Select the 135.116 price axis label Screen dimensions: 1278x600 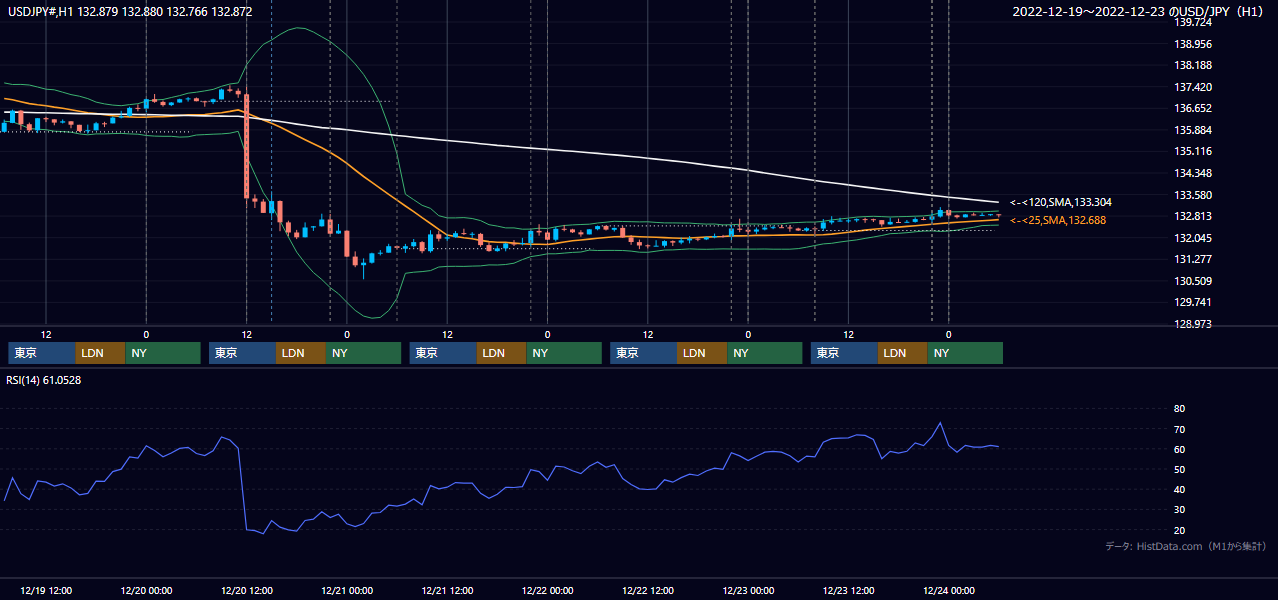point(1193,151)
